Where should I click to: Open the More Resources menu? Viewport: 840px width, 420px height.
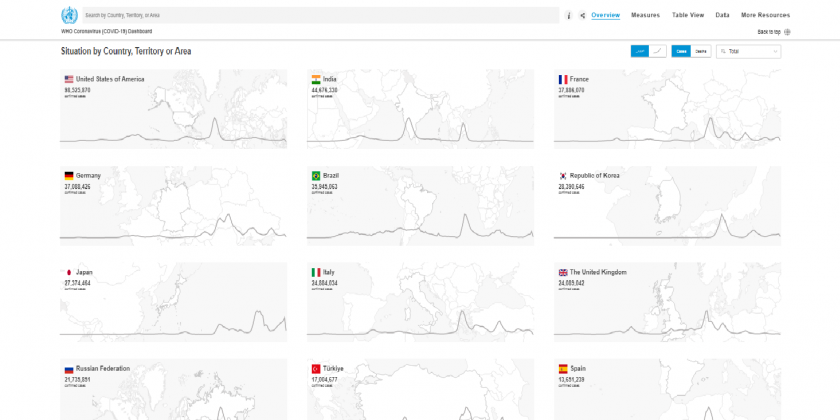[765, 15]
